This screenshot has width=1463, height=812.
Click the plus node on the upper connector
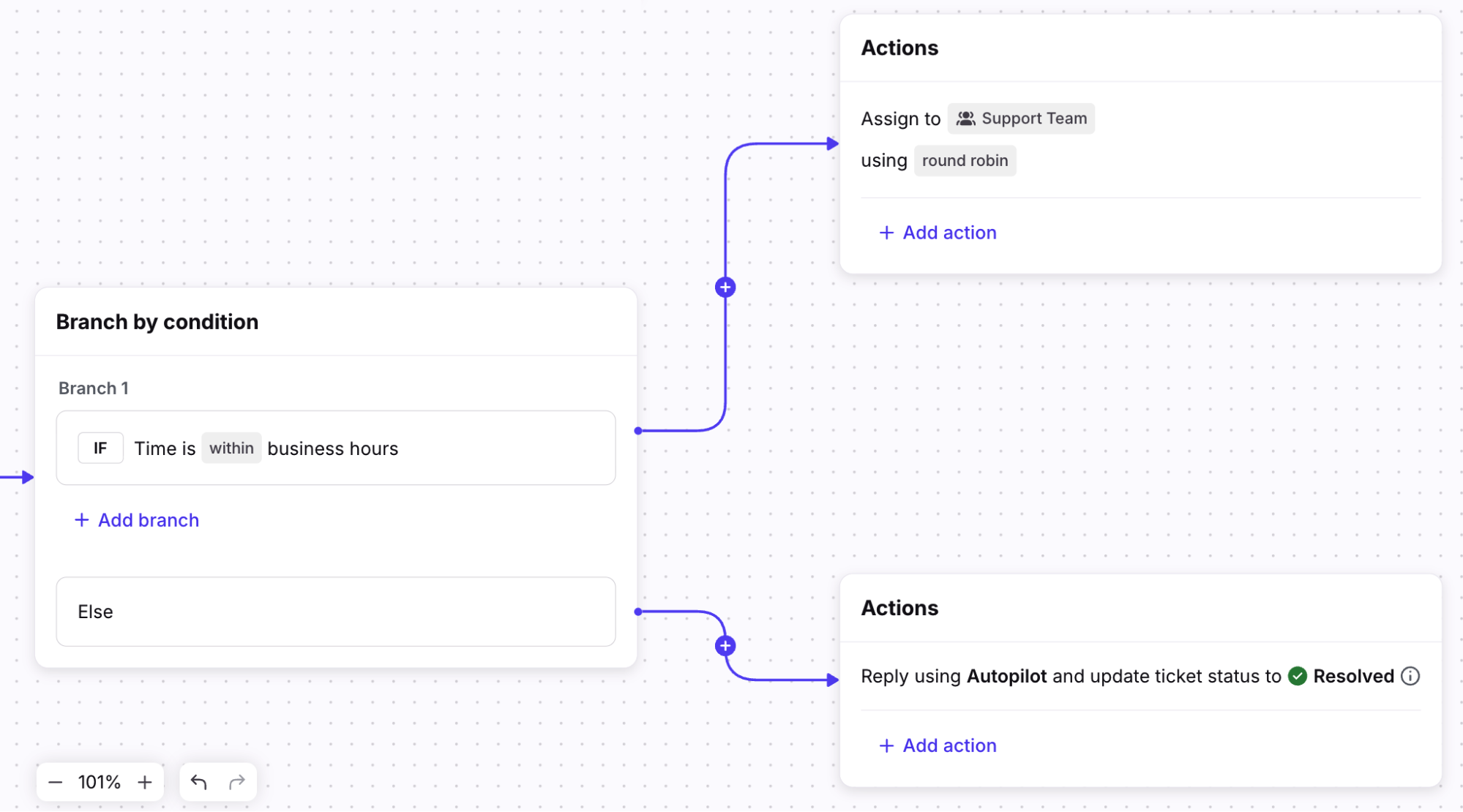tap(725, 287)
